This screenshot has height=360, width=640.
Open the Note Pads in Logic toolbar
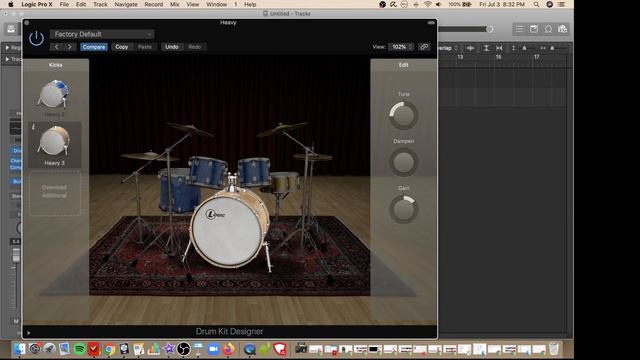pos(533,29)
